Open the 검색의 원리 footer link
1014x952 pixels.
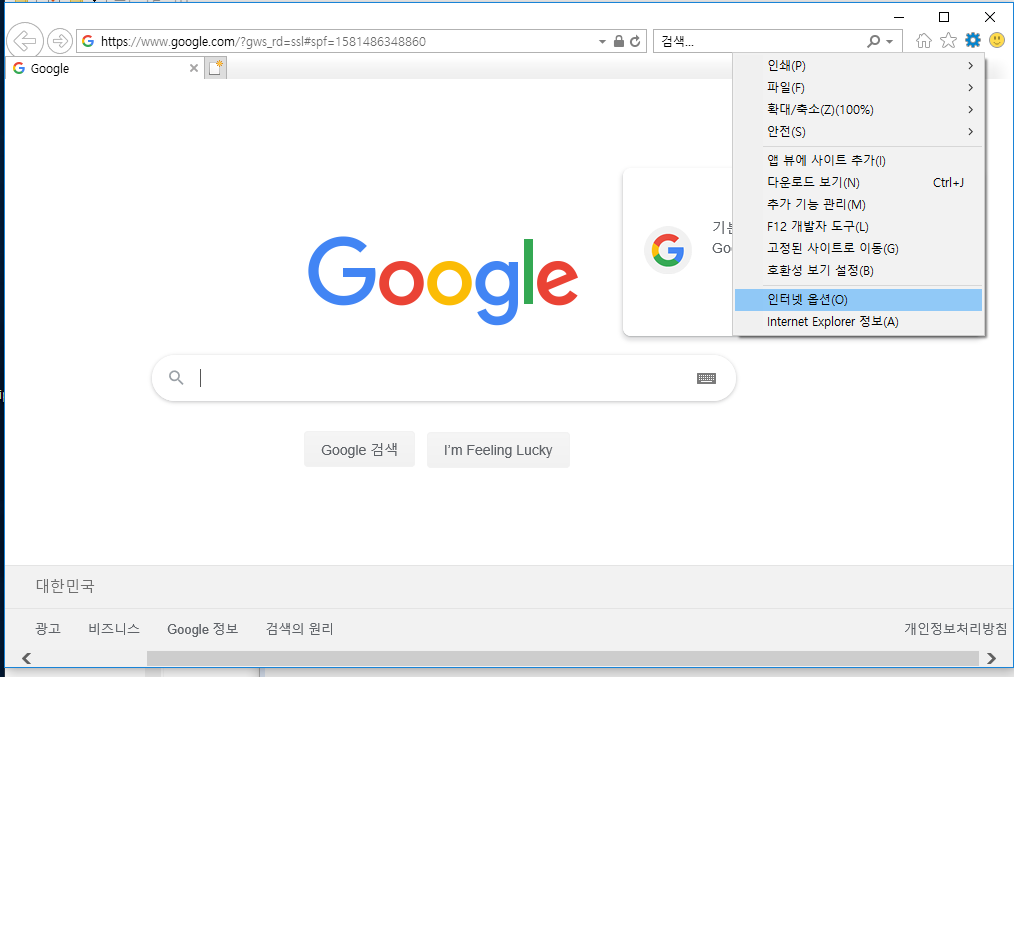(299, 629)
